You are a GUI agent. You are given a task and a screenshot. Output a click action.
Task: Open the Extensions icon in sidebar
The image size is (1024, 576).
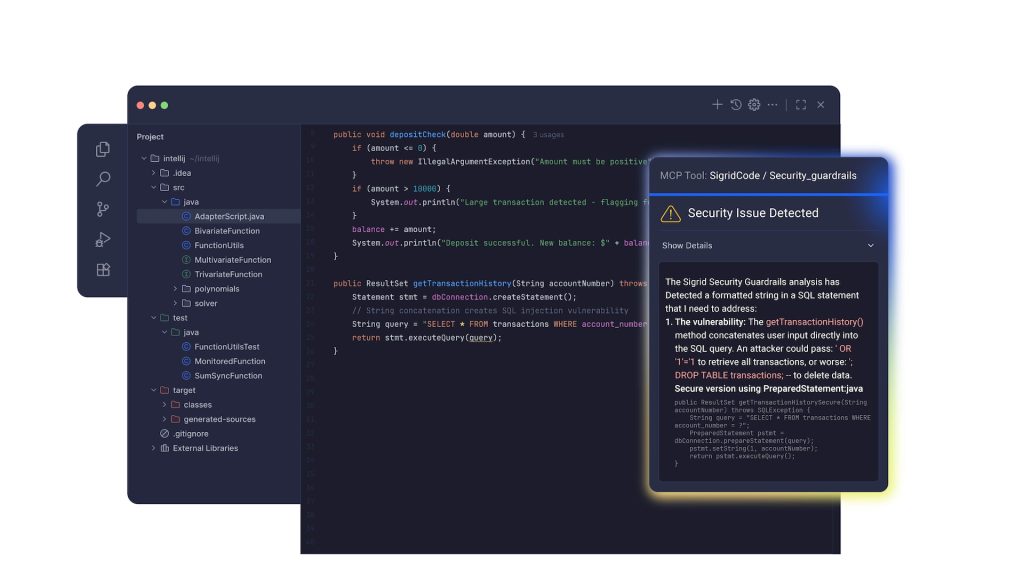point(103,270)
